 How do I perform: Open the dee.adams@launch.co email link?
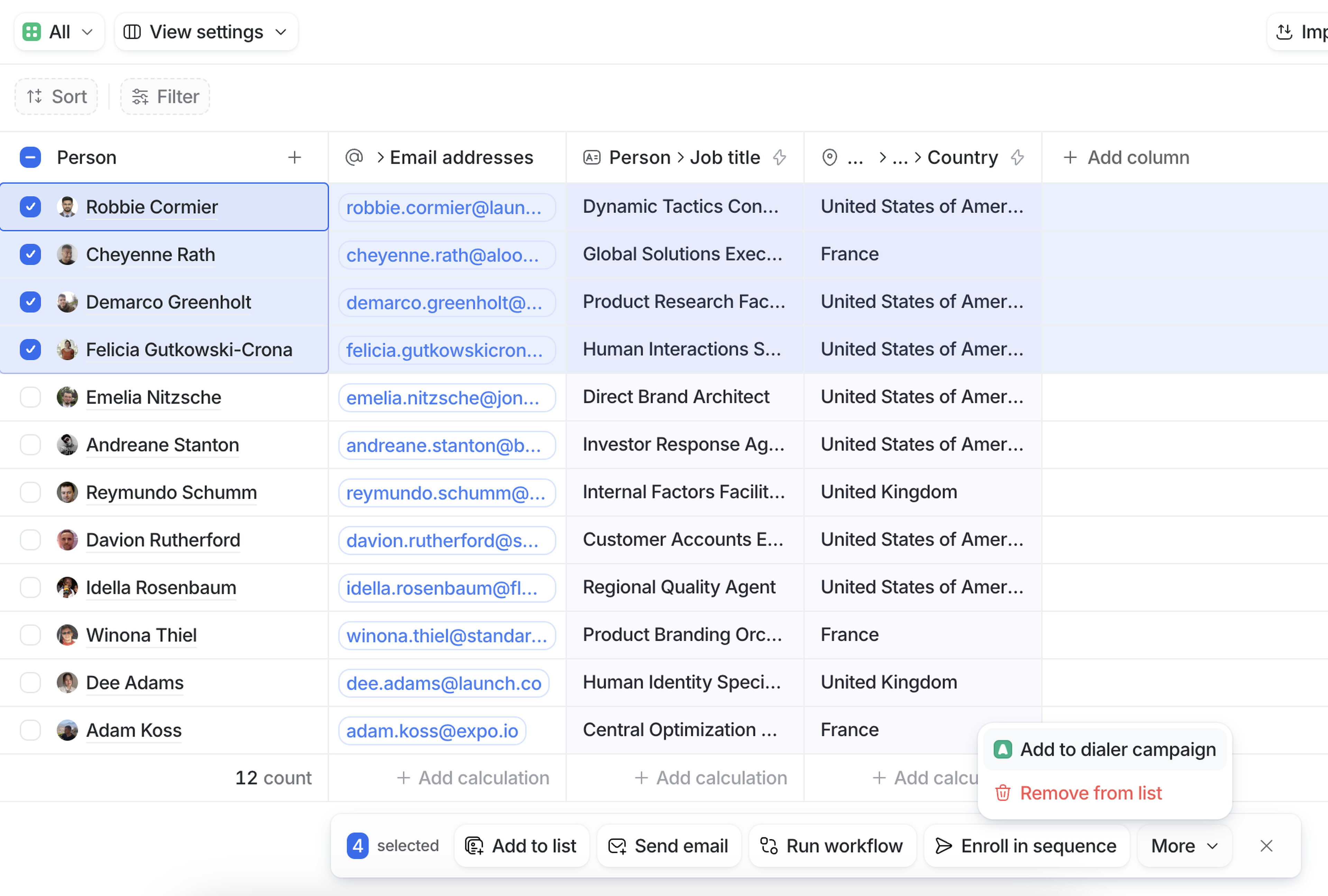click(x=443, y=683)
